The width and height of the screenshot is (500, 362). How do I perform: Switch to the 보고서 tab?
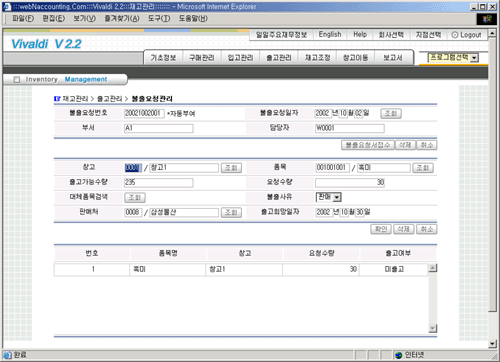pos(393,58)
